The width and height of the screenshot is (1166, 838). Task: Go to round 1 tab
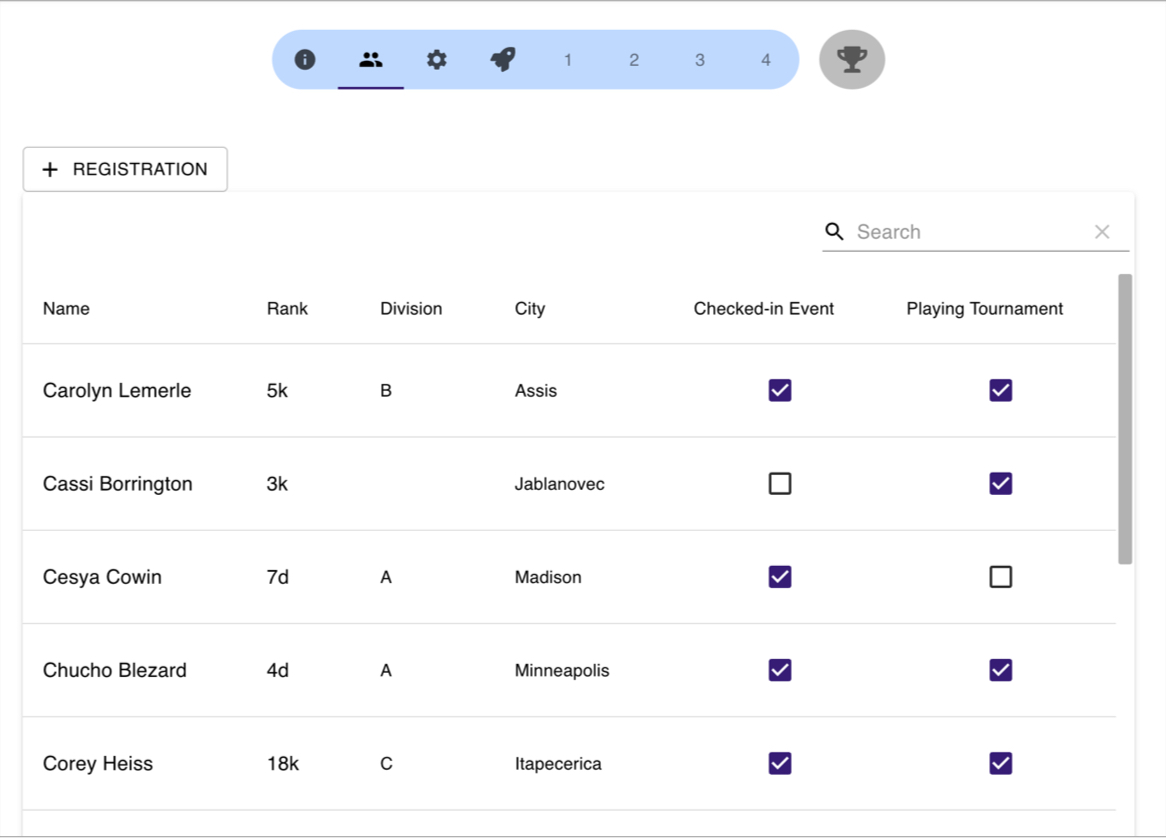568,60
